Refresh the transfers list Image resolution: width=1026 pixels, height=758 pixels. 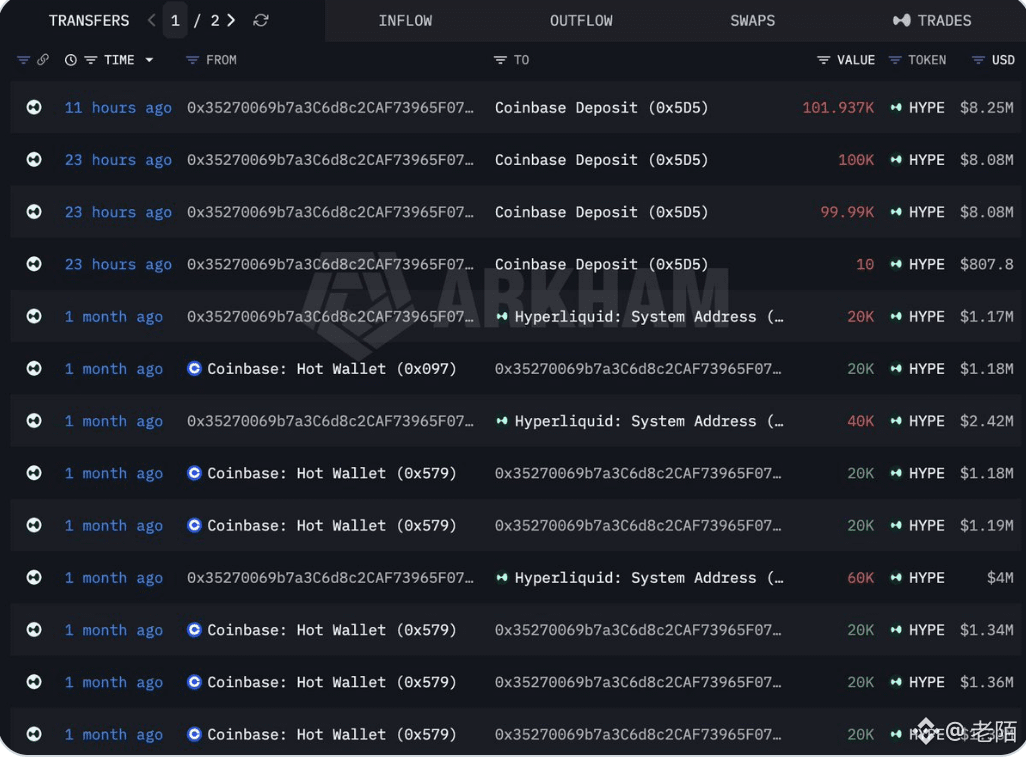[260, 20]
